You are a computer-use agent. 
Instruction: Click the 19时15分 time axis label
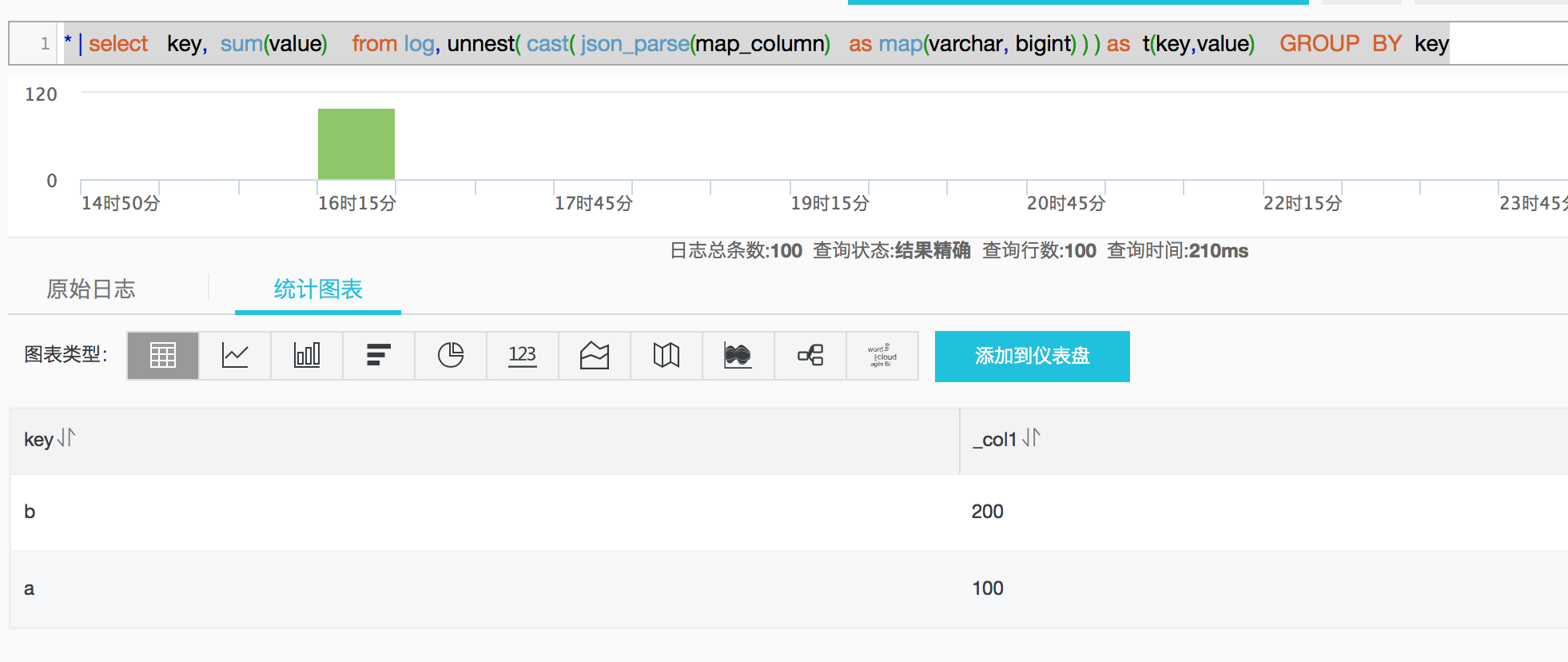tap(830, 203)
